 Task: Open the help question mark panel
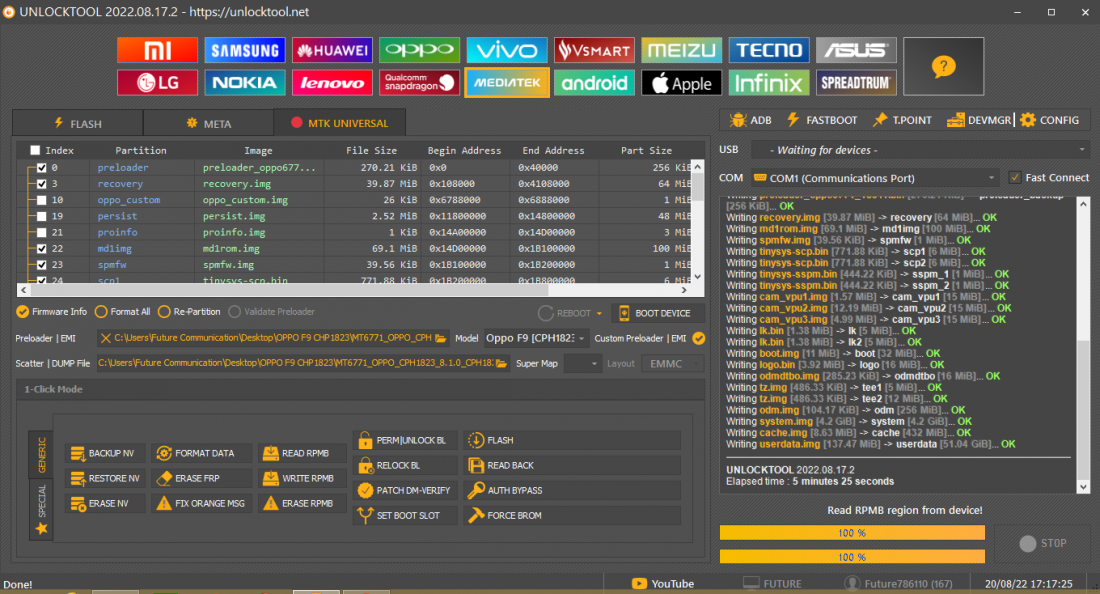[x=944, y=67]
